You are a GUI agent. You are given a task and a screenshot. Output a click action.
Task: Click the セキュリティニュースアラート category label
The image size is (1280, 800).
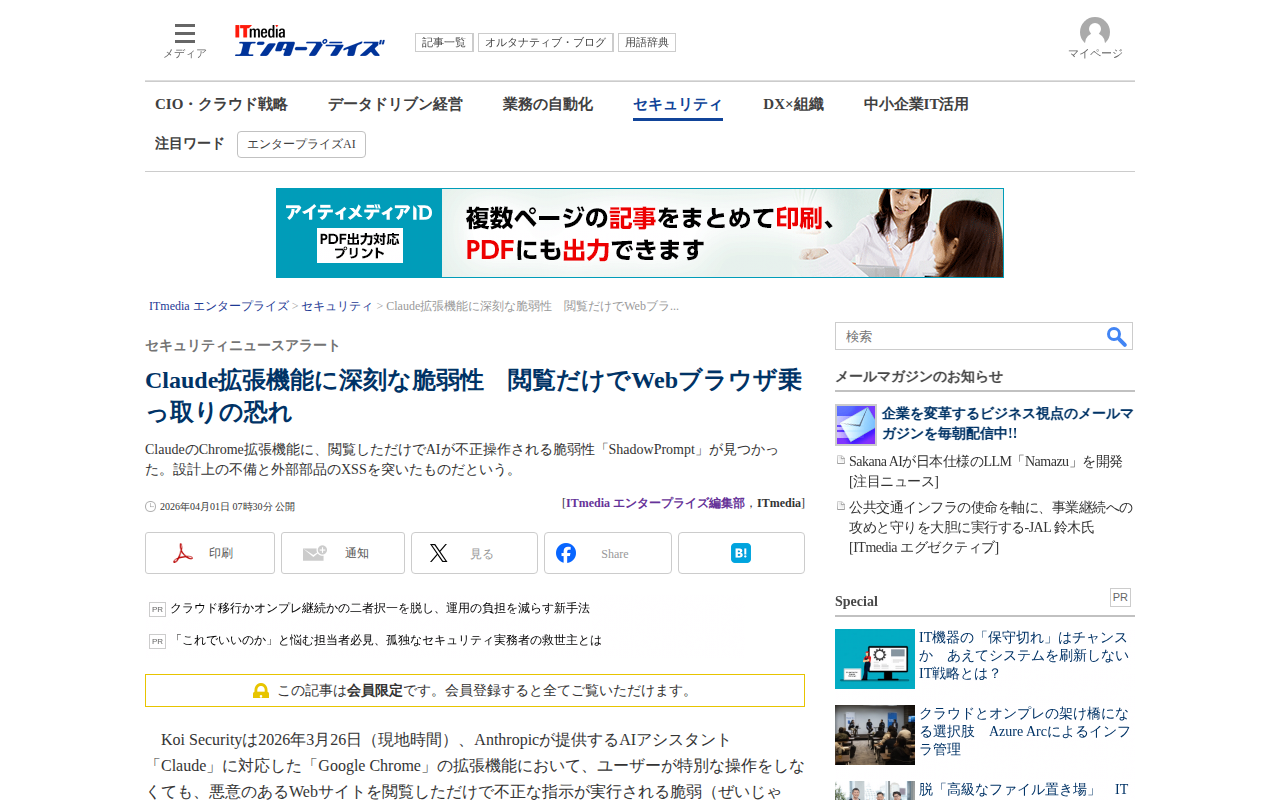[243, 345]
